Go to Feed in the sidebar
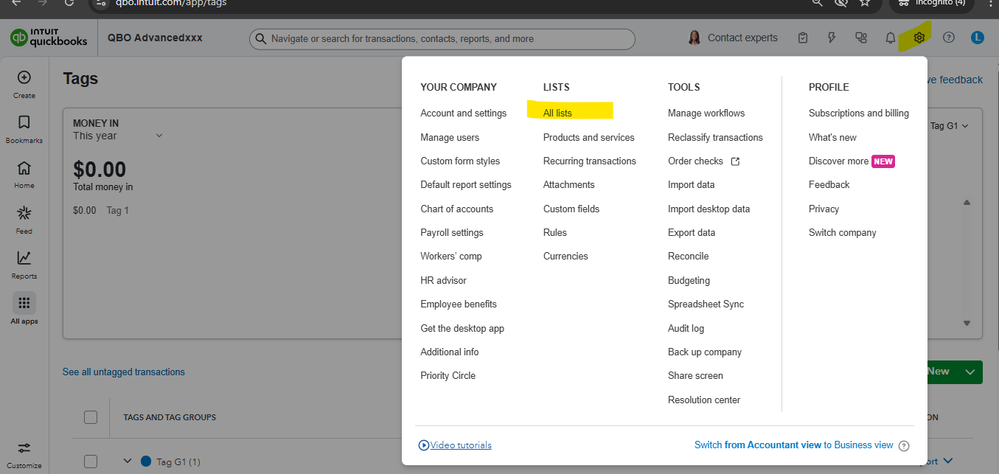The height and width of the screenshot is (474, 999). 24,218
